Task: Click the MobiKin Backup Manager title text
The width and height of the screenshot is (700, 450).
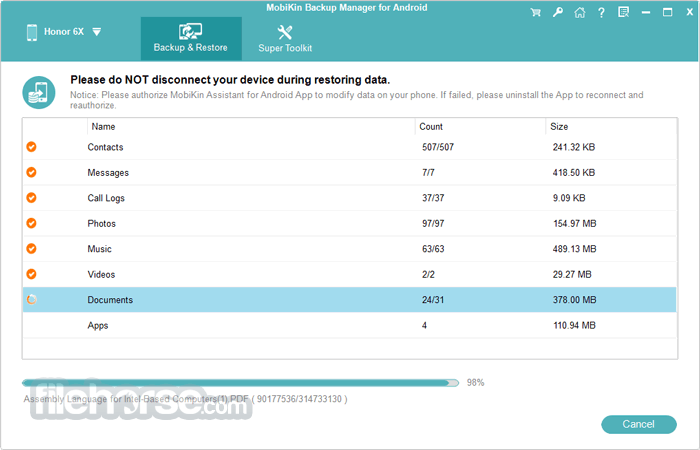Action: tap(347, 8)
